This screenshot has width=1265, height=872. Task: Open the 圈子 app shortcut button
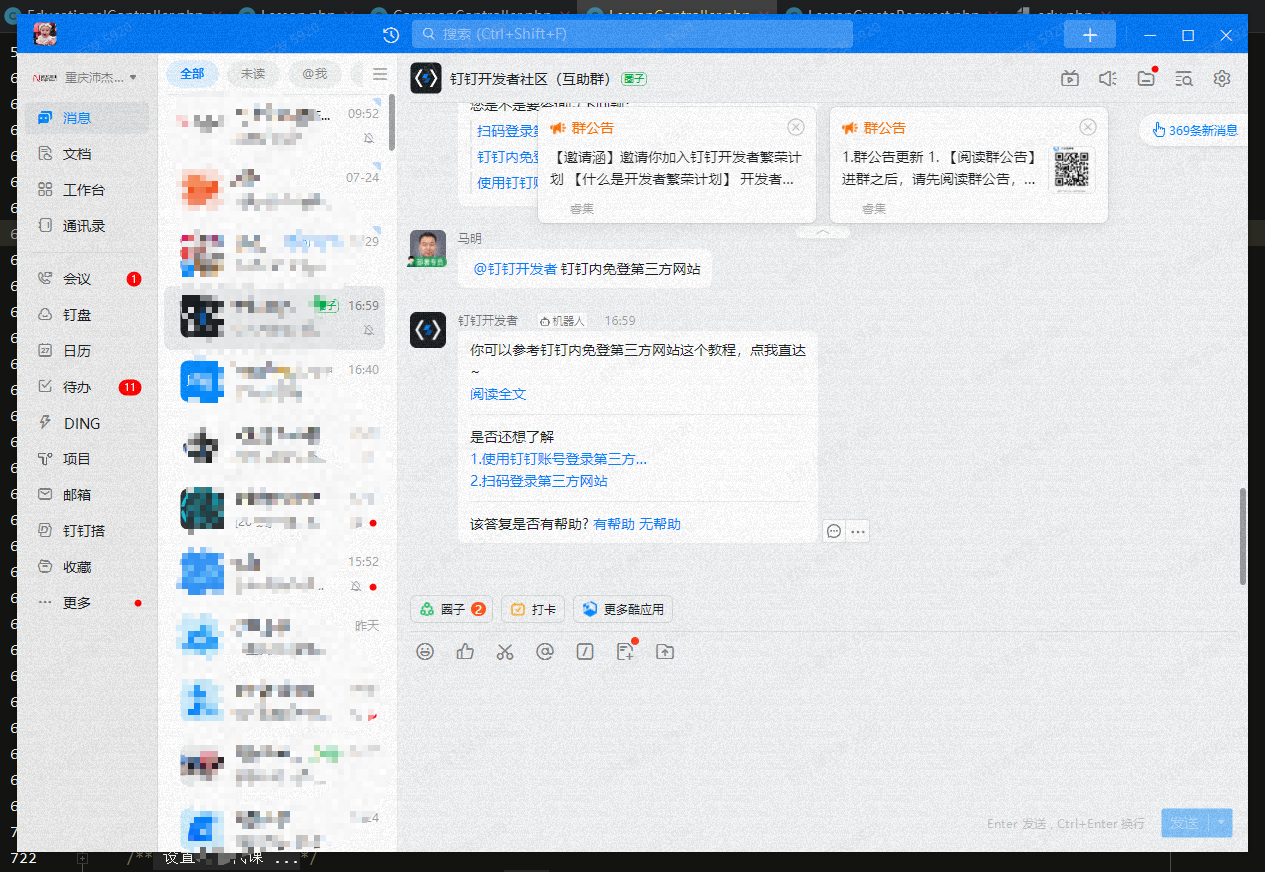click(x=452, y=610)
